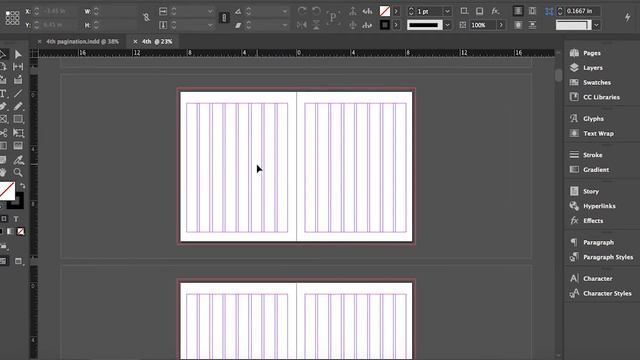Toggle formatting affects container button
The height and width of the screenshot is (360, 640).
click(x=4, y=219)
